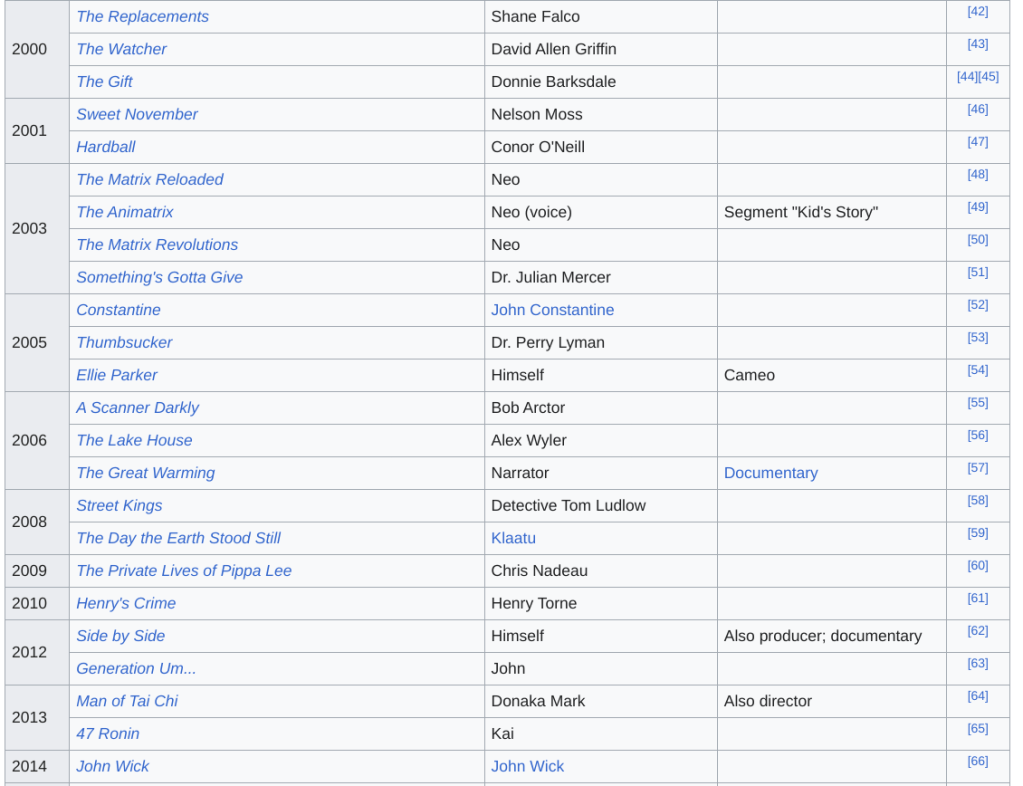
Task: Click the Man of Tai Chi link
Action: pos(127,701)
